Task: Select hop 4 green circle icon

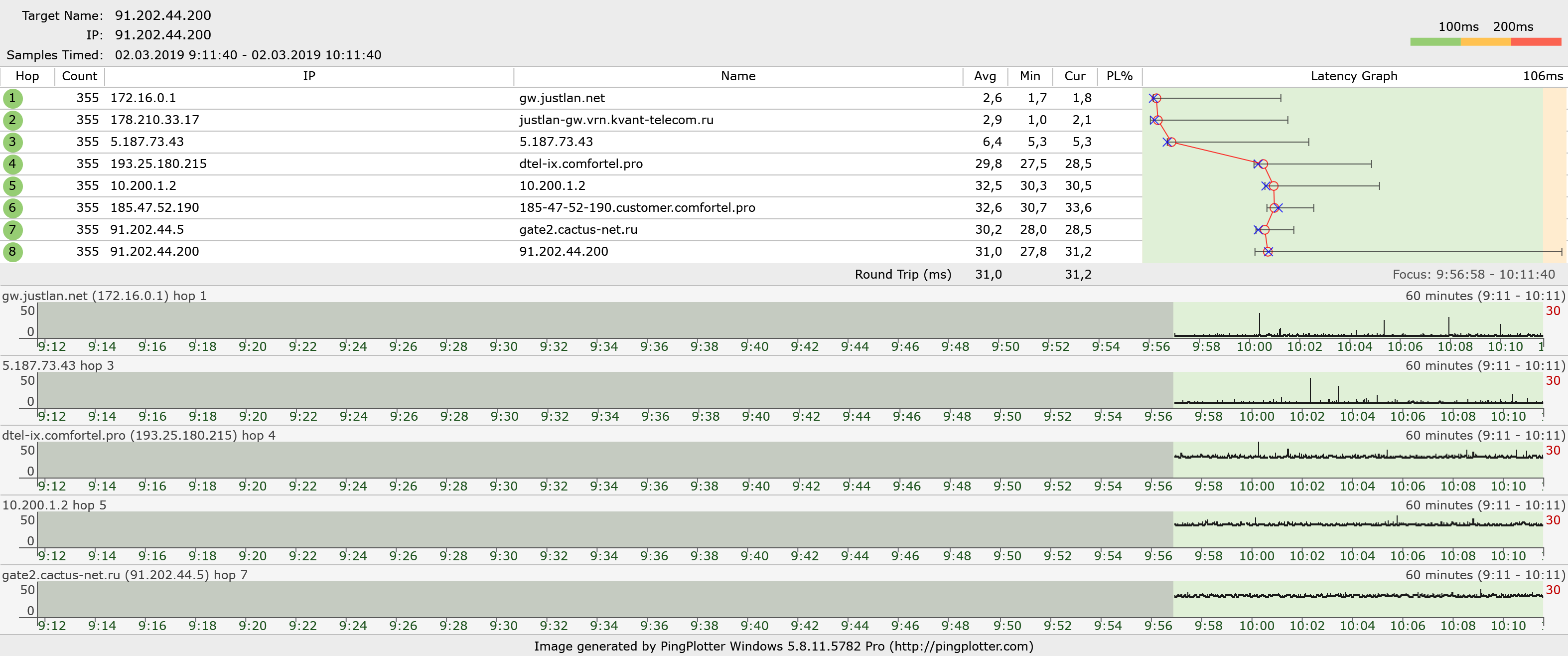Action: click(x=12, y=164)
